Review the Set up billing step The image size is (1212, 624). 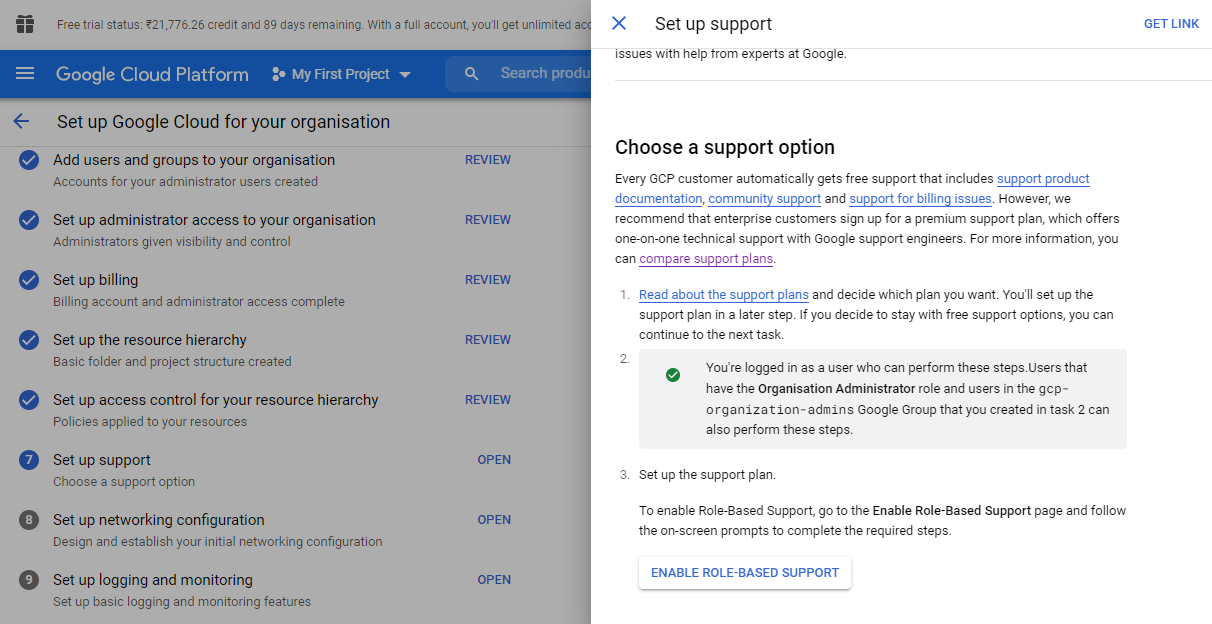[488, 280]
